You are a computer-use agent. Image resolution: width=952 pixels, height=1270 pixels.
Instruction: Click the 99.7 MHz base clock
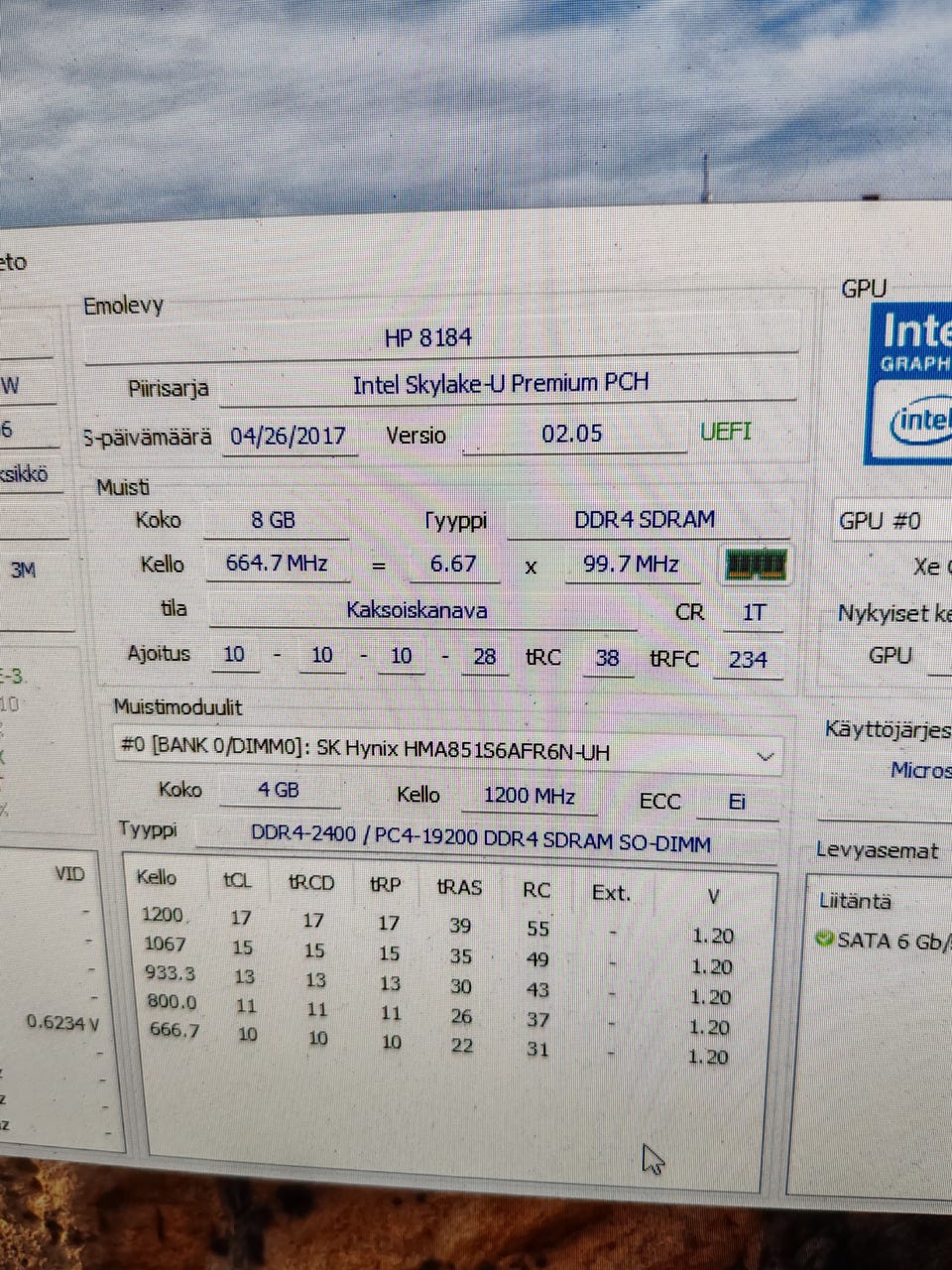pos(632,565)
